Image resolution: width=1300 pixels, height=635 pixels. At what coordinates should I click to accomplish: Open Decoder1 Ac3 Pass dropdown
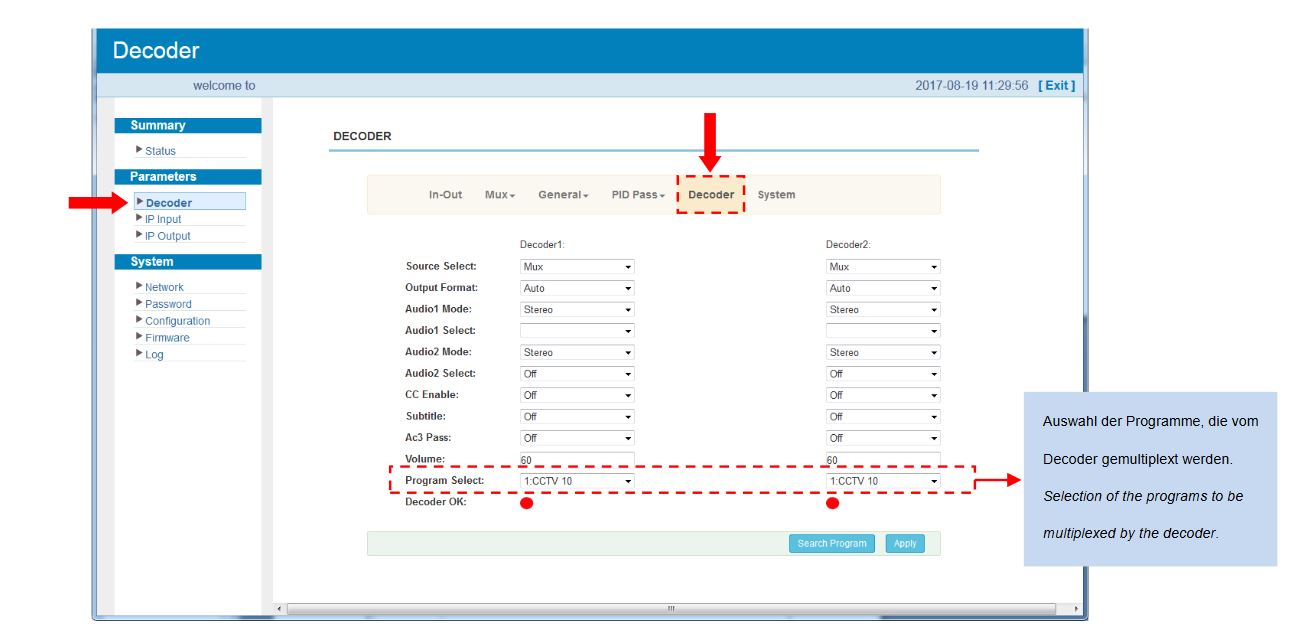[577, 438]
